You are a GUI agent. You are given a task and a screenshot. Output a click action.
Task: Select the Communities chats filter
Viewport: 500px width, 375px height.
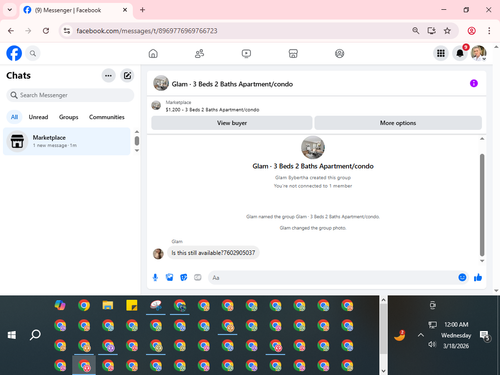(107, 117)
